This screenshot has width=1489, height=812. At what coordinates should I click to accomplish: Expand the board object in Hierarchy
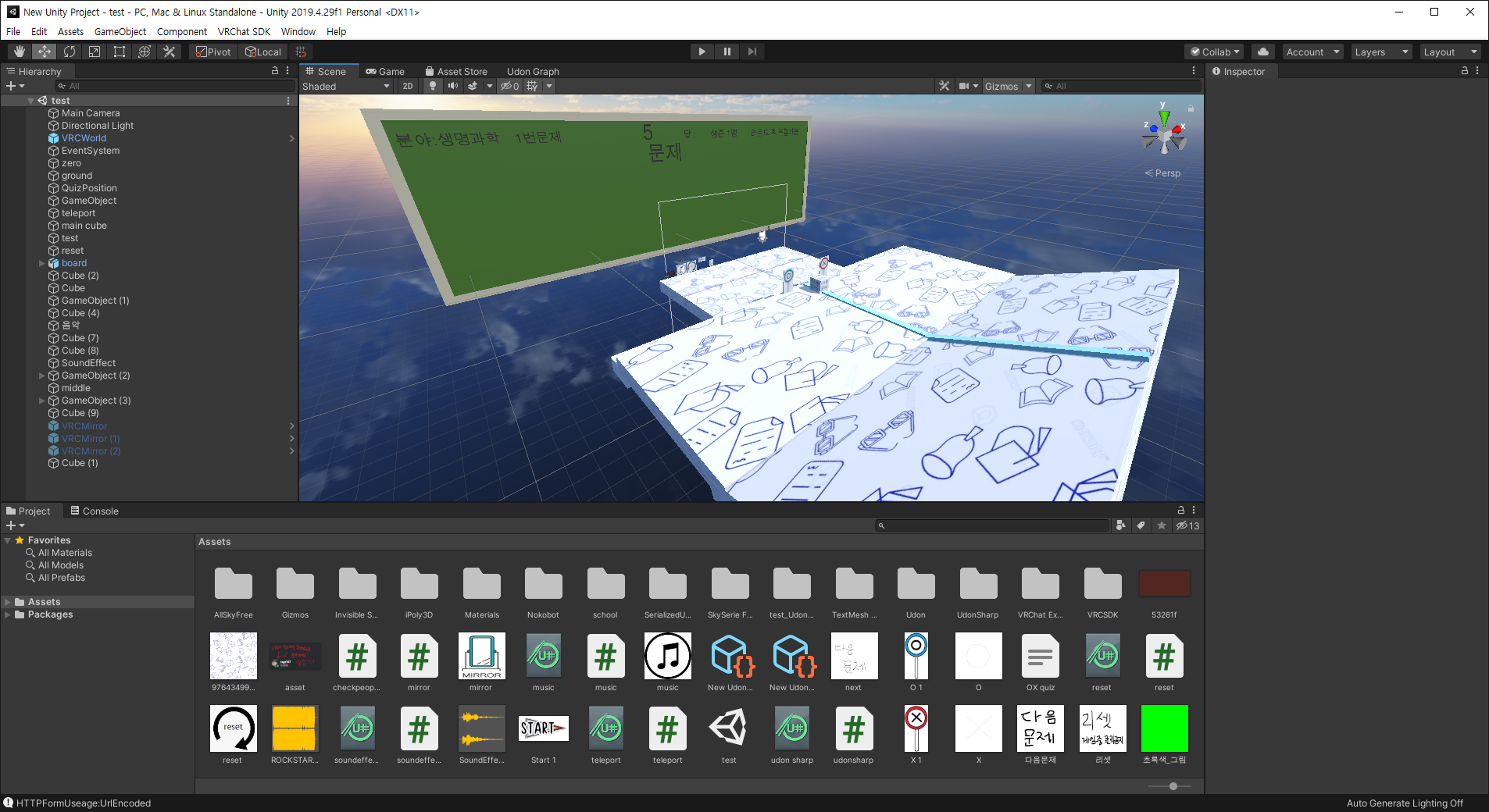(x=42, y=263)
